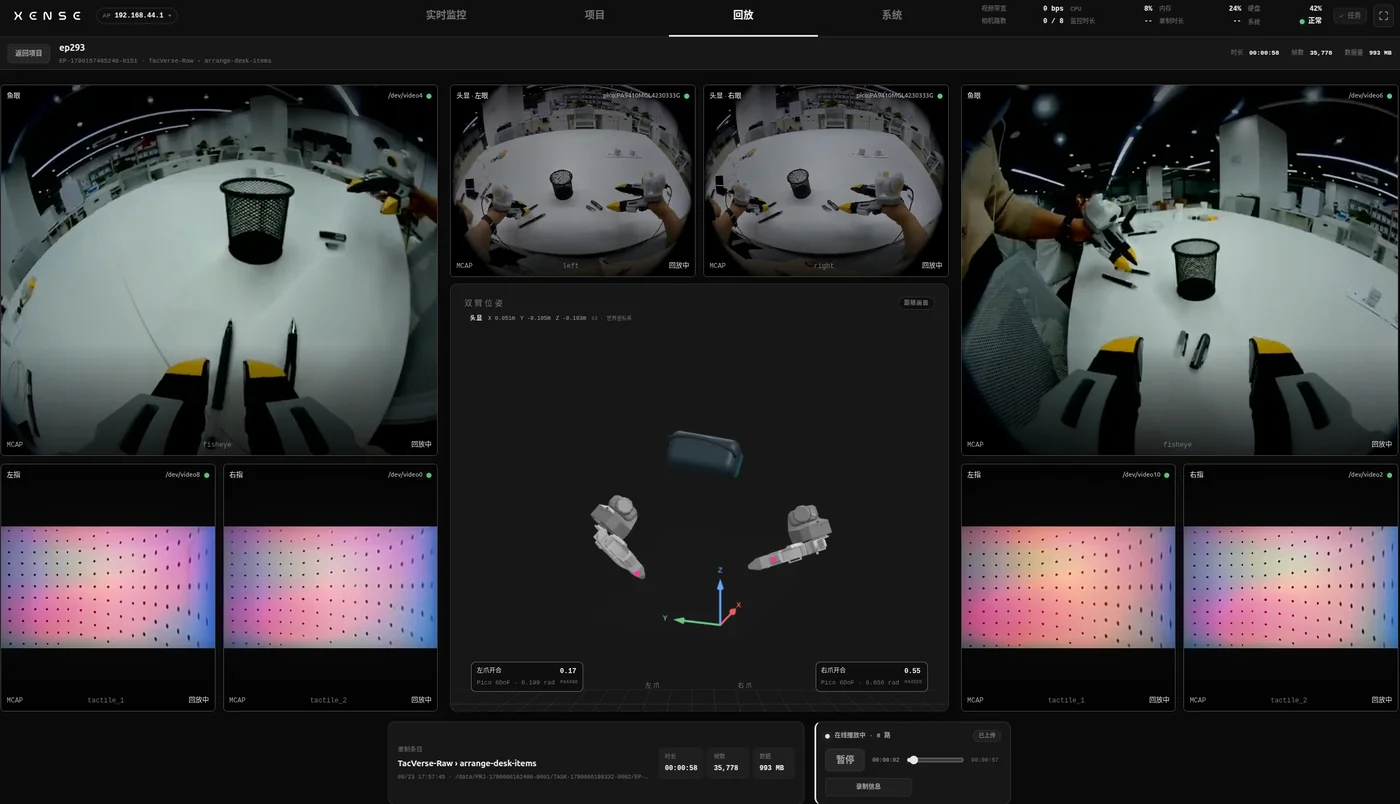Click the 返回项目 button
The width and height of the screenshot is (1400, 804).
(29, 53)
